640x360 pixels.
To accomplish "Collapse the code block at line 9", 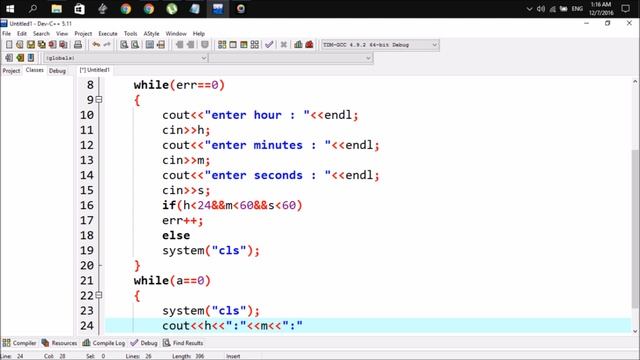I will tap(99, 100).
